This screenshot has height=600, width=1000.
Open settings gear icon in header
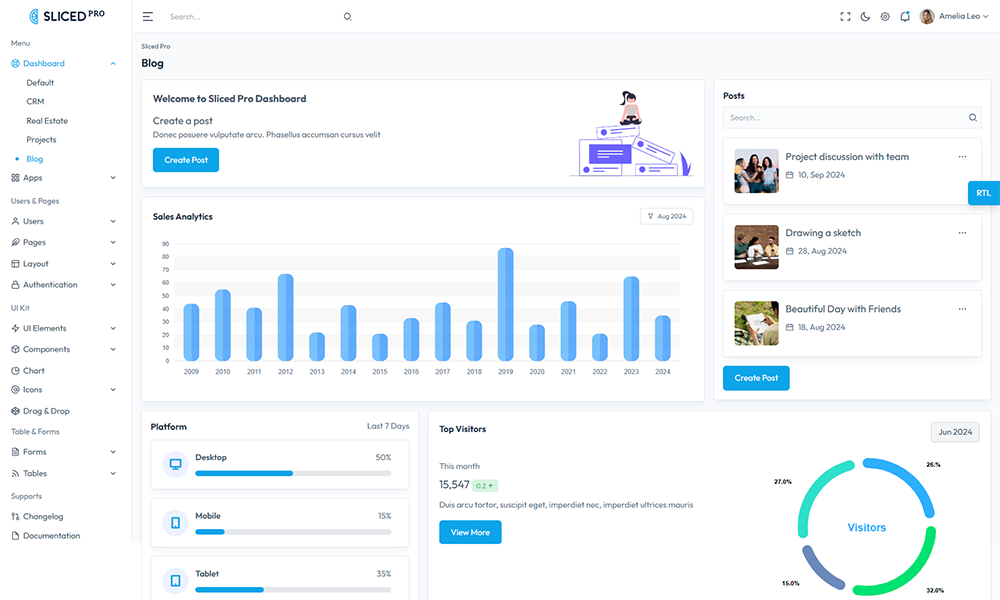click(885, 17)
